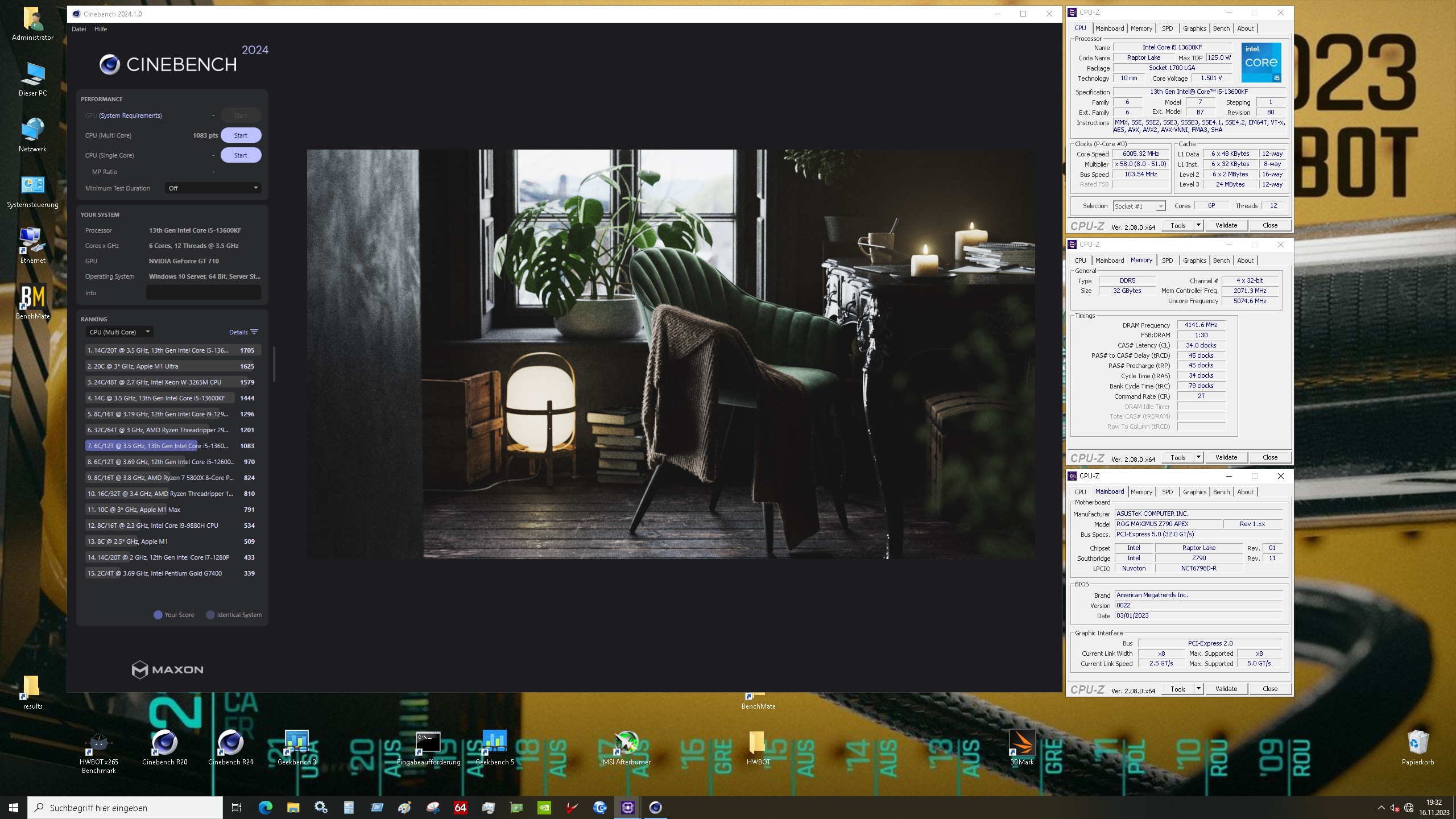
Task: Open Tools dropdown arrow in top CPU-Z window
Action: click(1198, 225)
